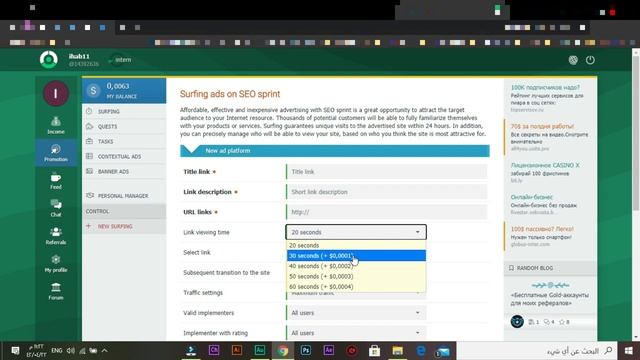Screen dimensions: 640x360
Task: Open Photoshop from the taskbar
Action: click(x=306, y=351)
